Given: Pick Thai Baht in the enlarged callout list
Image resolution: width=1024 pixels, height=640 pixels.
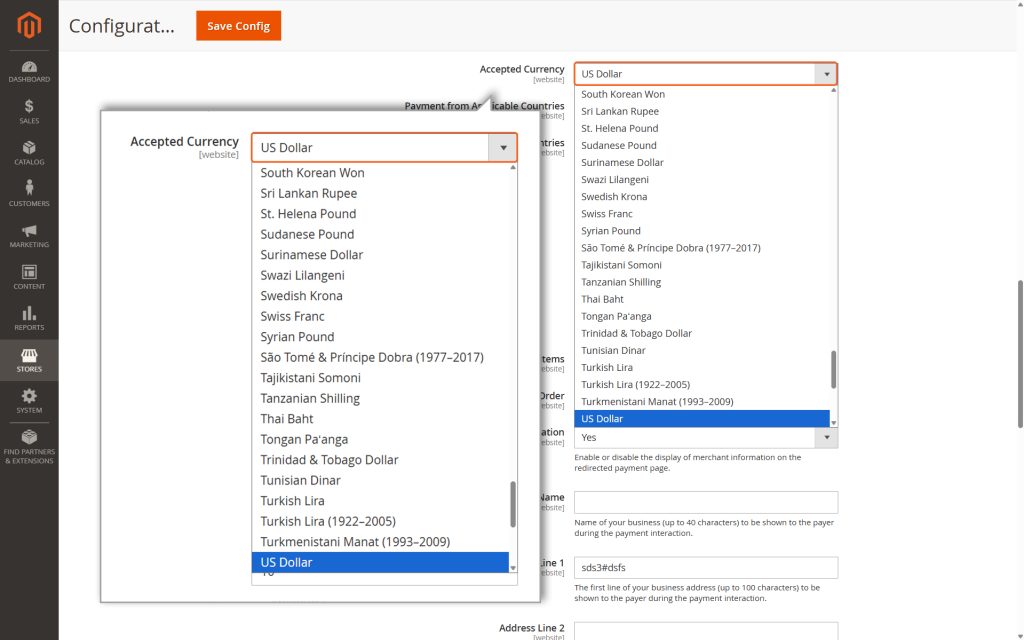Looking at the screenshot, I should (x=287, y=419).
